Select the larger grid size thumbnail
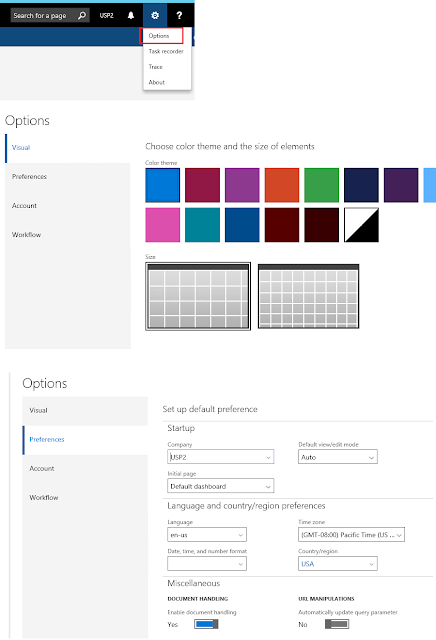This screenshot has height=640, width=436. coord(198,296)
